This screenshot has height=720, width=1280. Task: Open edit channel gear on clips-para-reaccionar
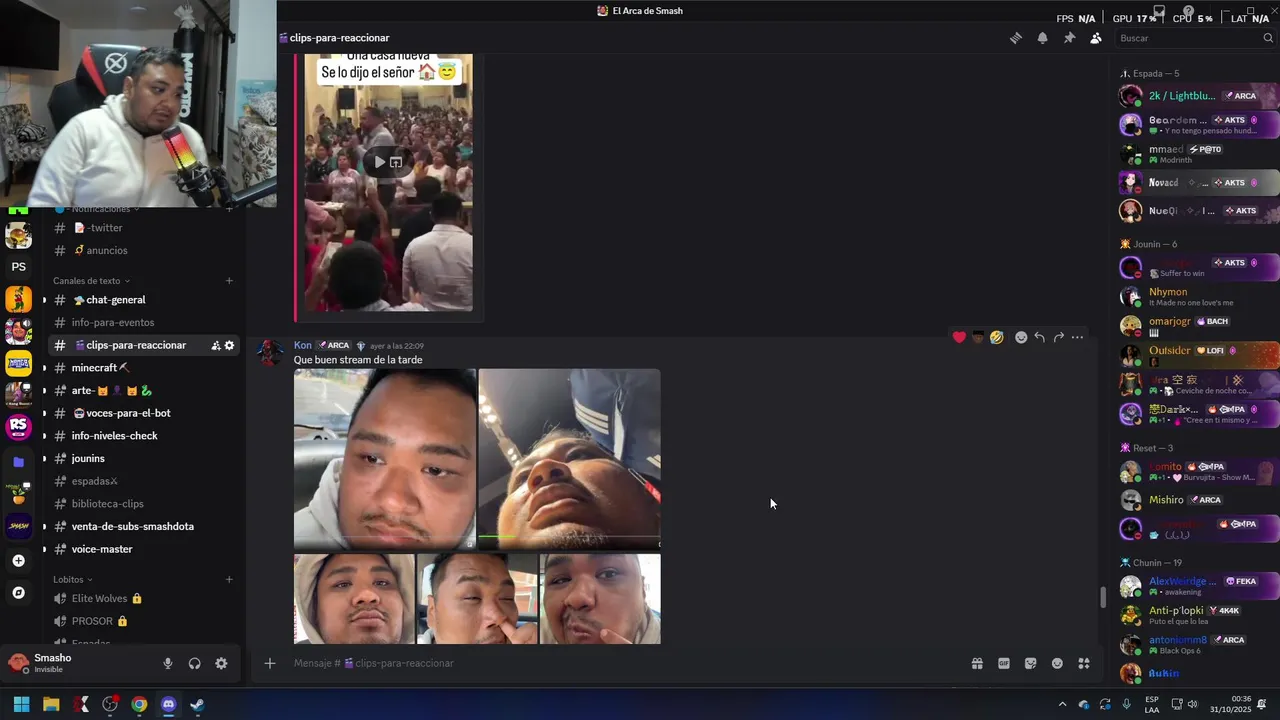coord(229,345)
